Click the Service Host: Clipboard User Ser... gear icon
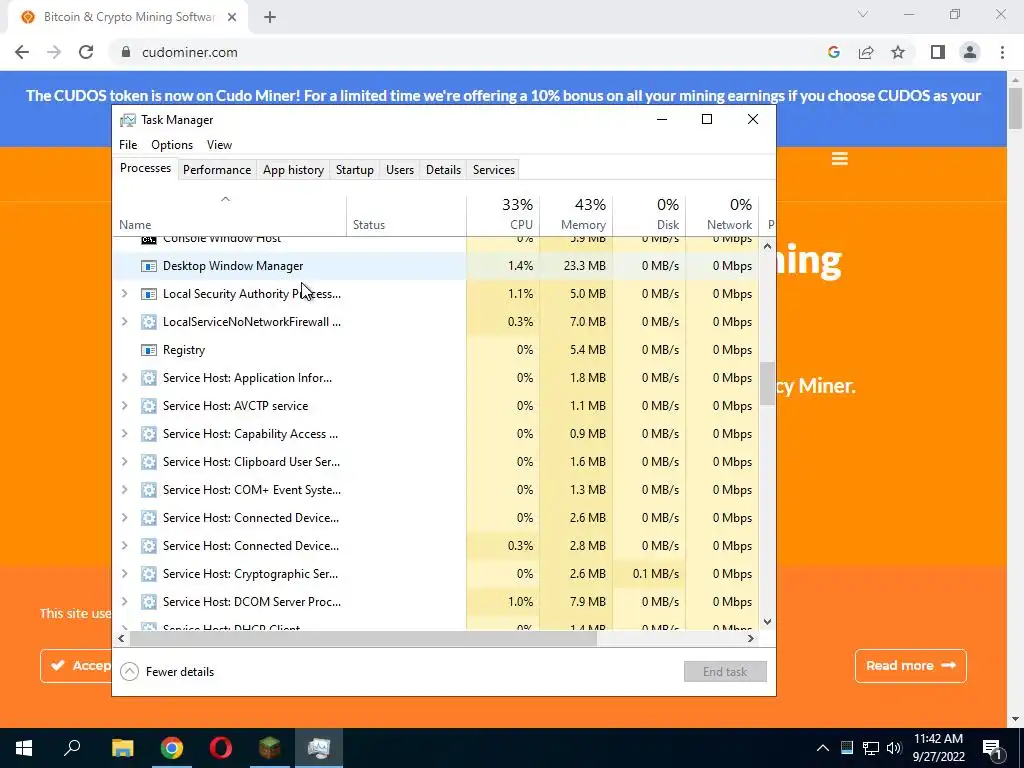 149,462
